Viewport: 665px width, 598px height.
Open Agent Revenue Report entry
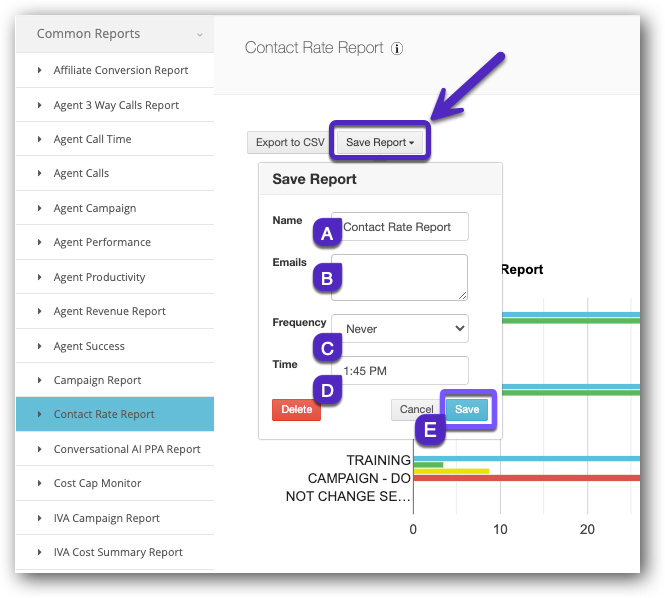[x=109, y=311]
